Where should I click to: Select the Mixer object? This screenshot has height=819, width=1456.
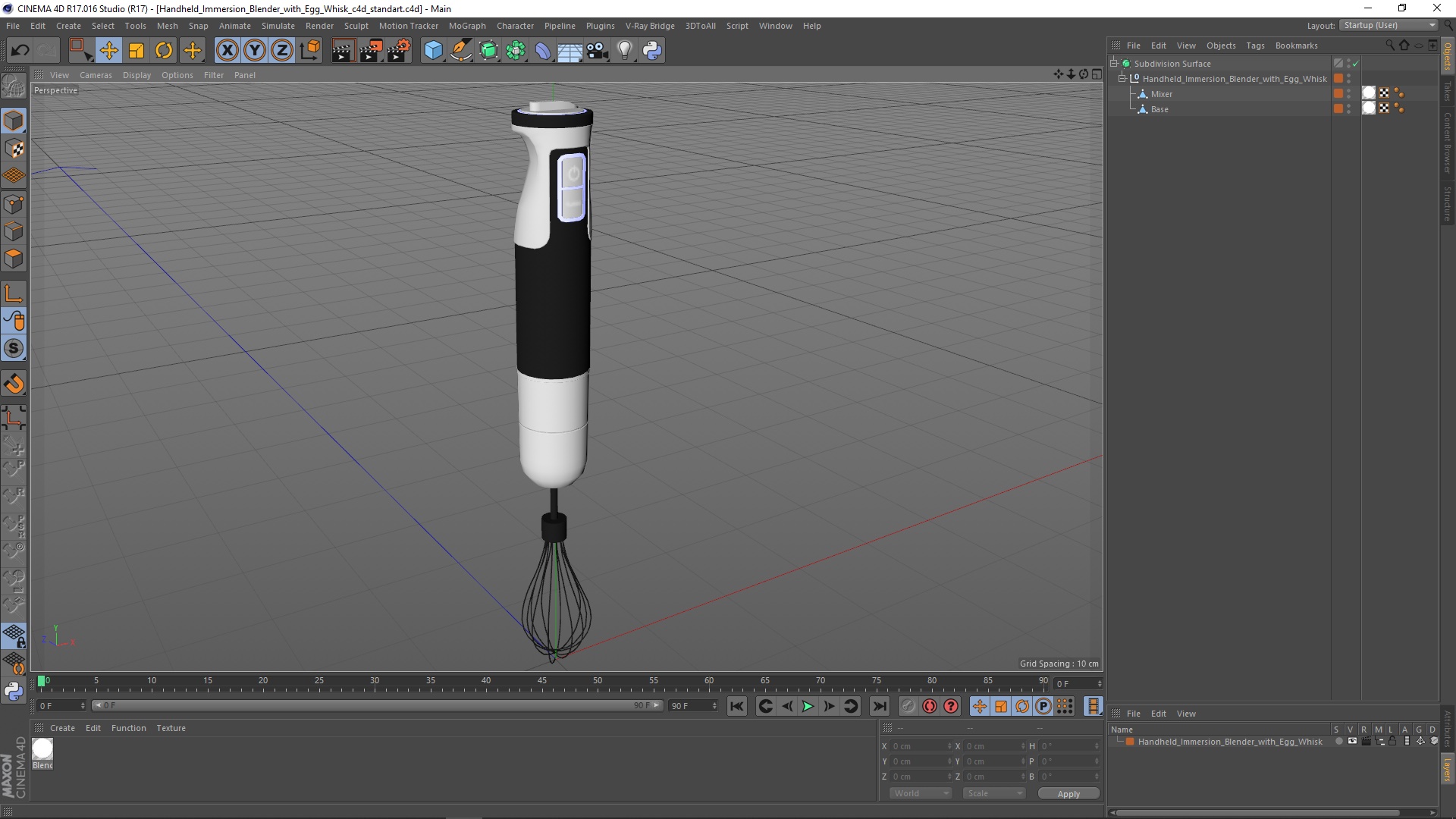pos(1161,94)
